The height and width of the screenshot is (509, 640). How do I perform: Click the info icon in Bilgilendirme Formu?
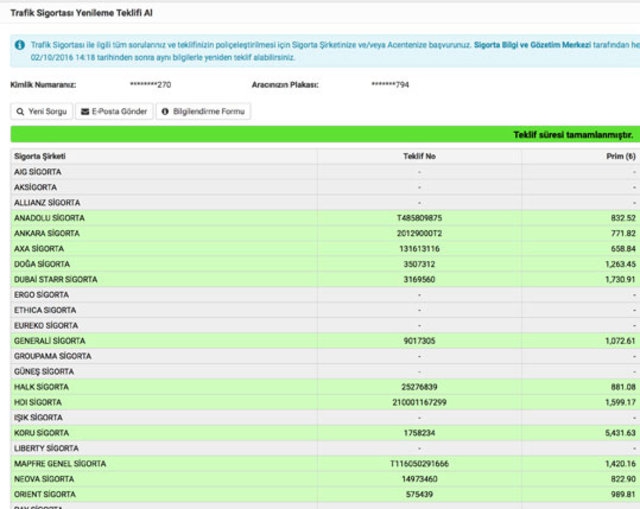coord(165,111)
